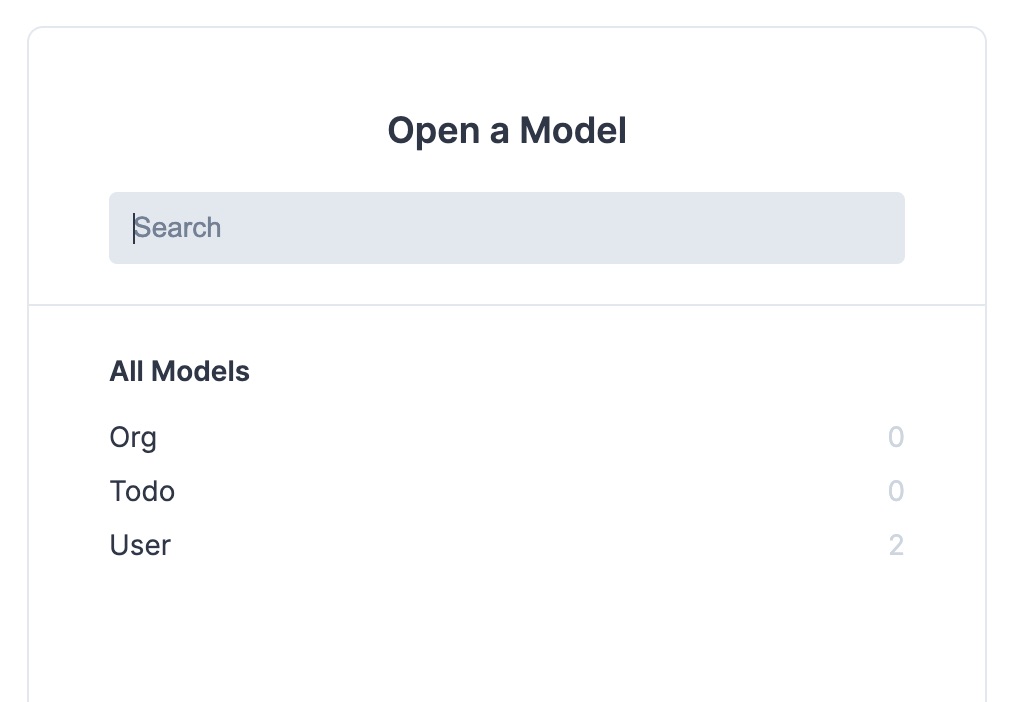Choose the Org row with 0 records
This screenshot has height=702, width=1022.
point(133,438)
